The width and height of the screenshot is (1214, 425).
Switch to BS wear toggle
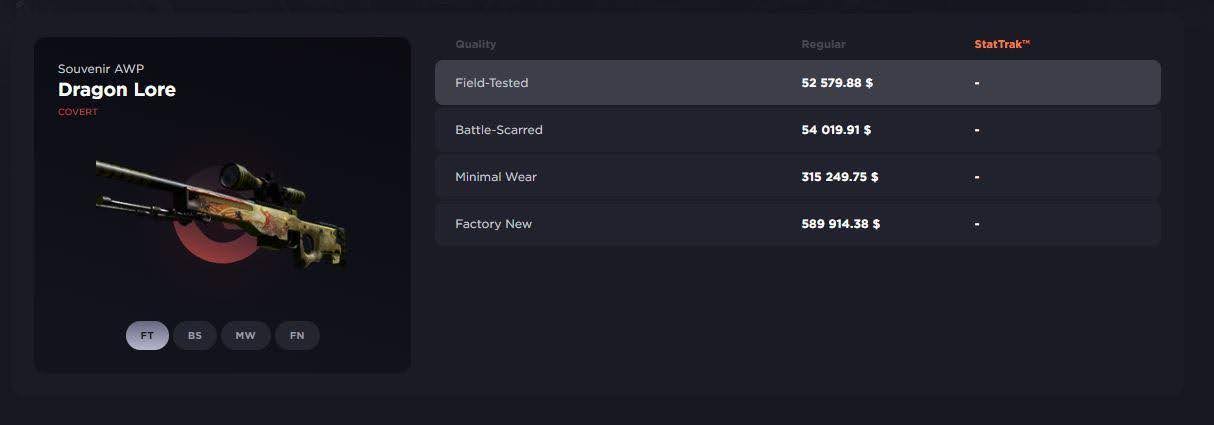point(195,335)
